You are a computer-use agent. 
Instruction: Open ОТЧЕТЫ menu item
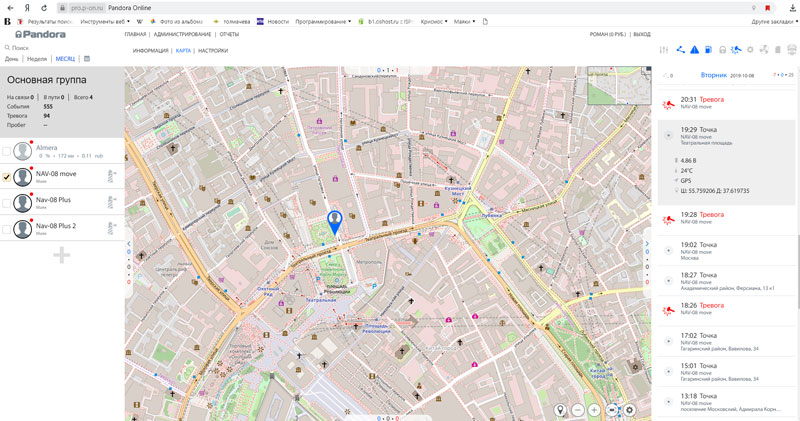[229, 34]
